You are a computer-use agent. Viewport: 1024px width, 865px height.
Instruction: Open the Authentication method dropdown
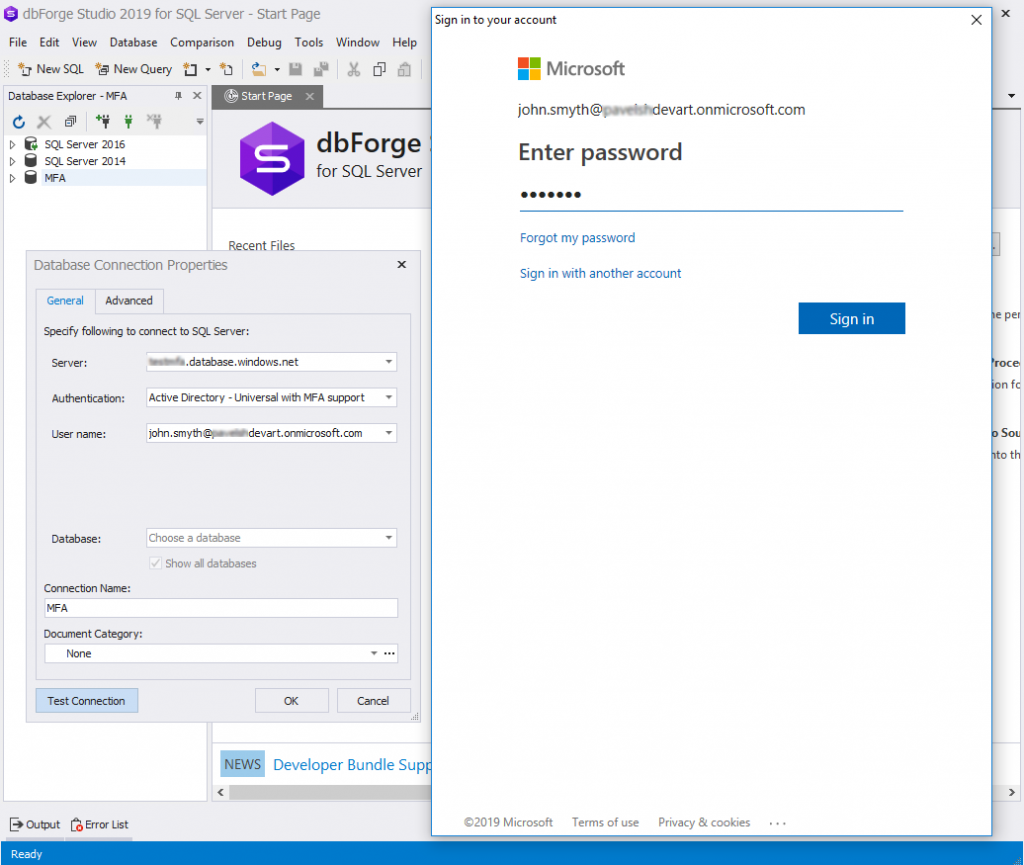coord(390,397)
